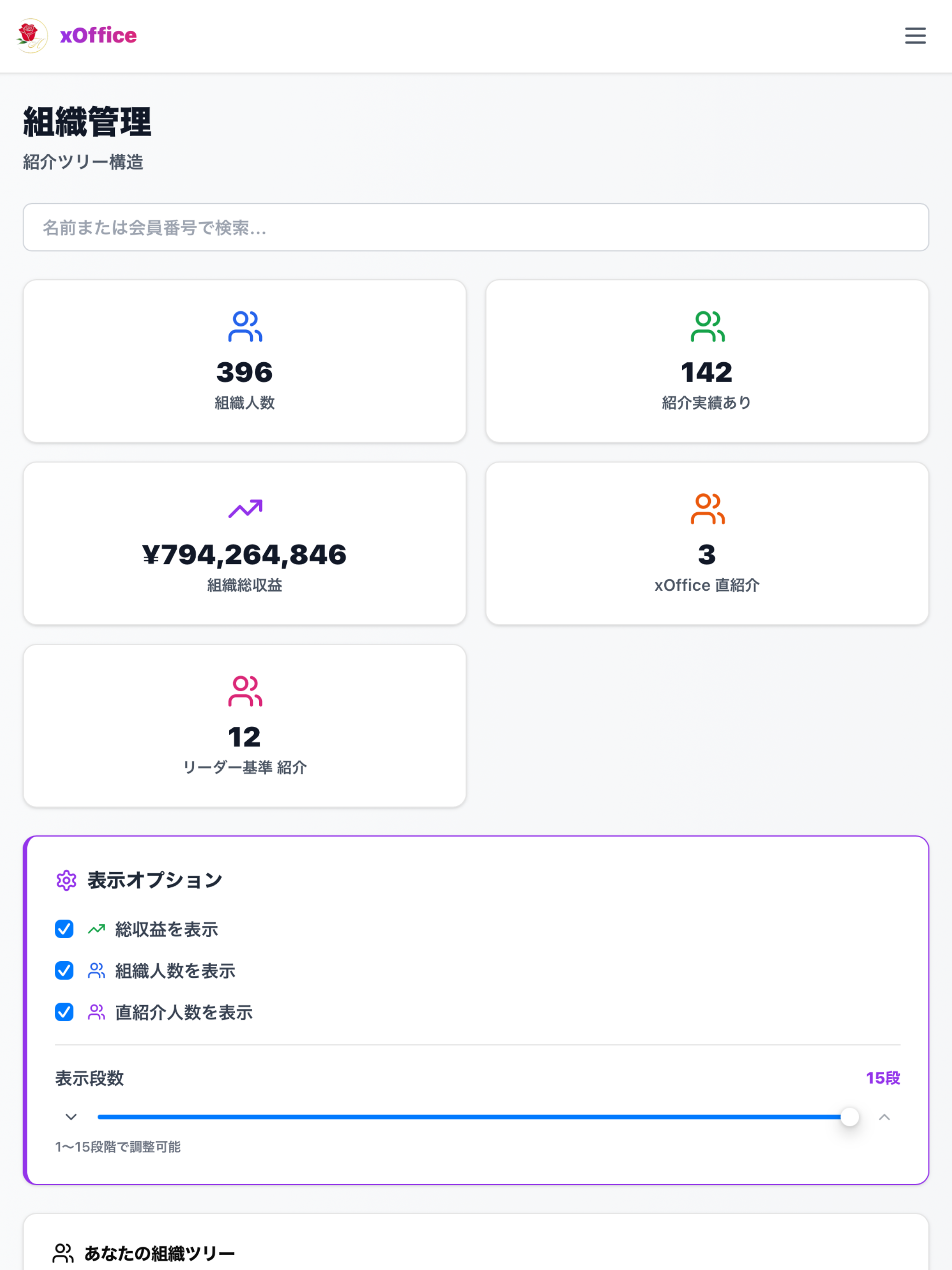The height and width of the screenshot is (1270, 952).
Task: Click the 総収益を表示 option label
Action: [x=167, y=929]
